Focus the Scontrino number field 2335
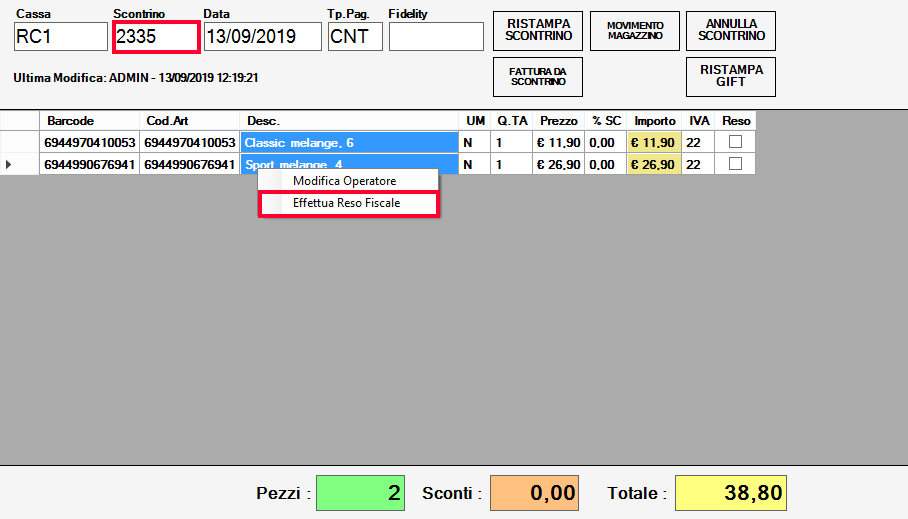 [155, 37]
